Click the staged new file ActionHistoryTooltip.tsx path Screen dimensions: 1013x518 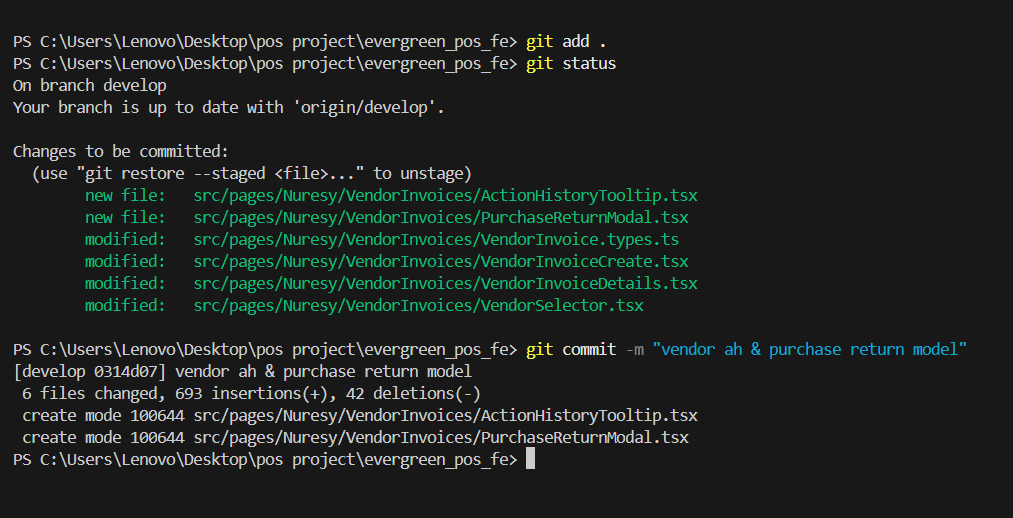(x=445, y=195)
